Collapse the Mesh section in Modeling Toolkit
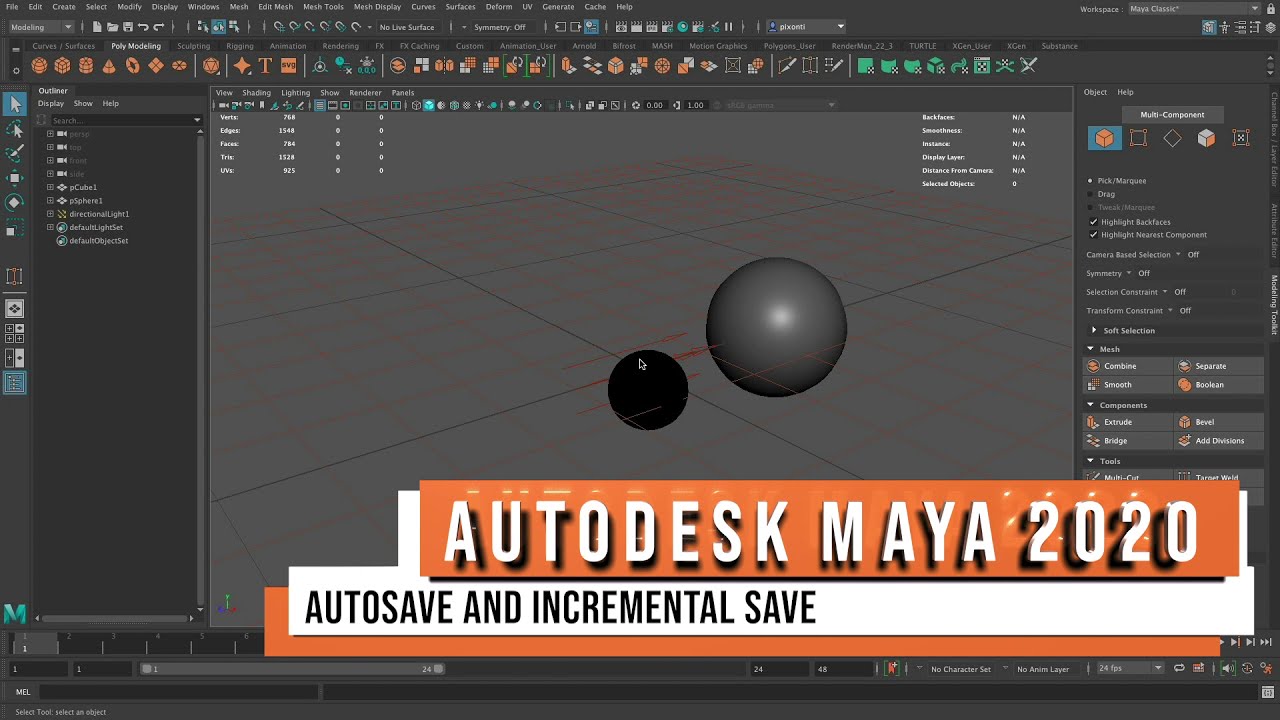This screenshot has height=720, width=1280. (1091, 349)
